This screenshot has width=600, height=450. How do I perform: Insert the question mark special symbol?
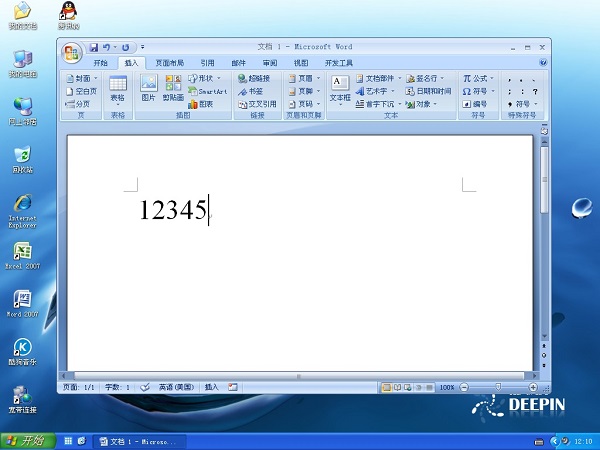(x=535, y=91)
